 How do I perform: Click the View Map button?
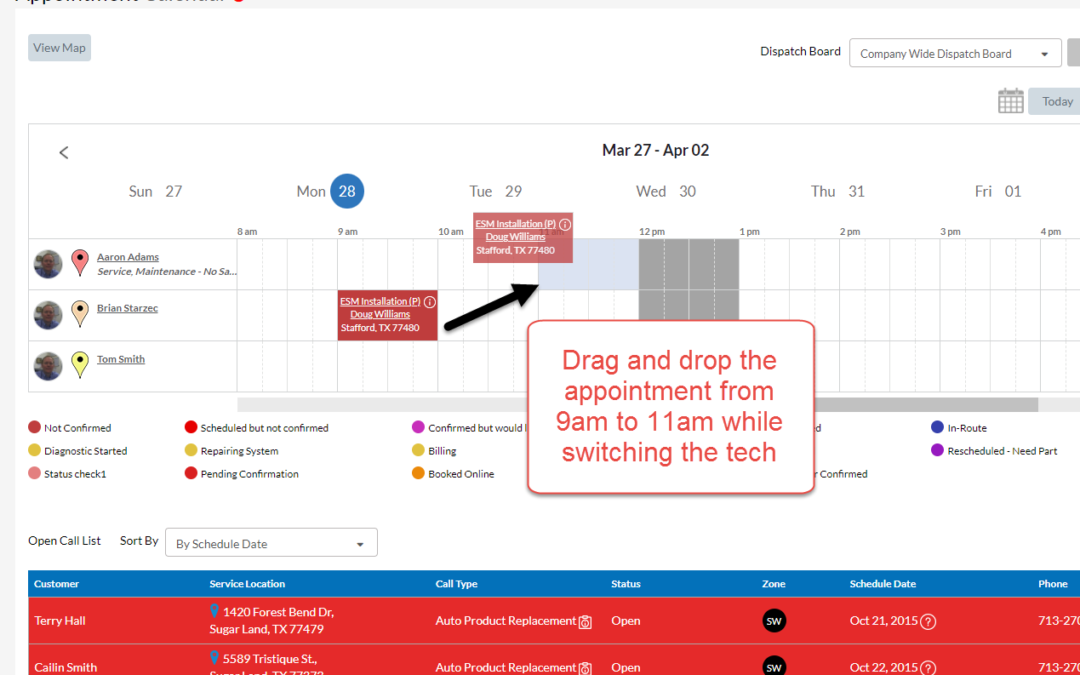point(59,47)
